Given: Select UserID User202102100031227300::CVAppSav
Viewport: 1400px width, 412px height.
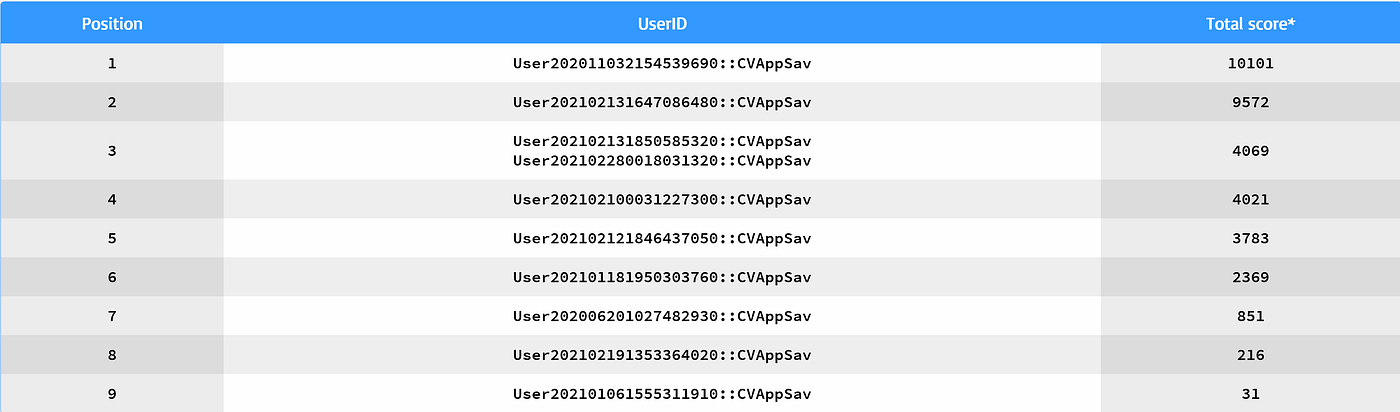Looking at the screenshot, I should pos(662,199).
